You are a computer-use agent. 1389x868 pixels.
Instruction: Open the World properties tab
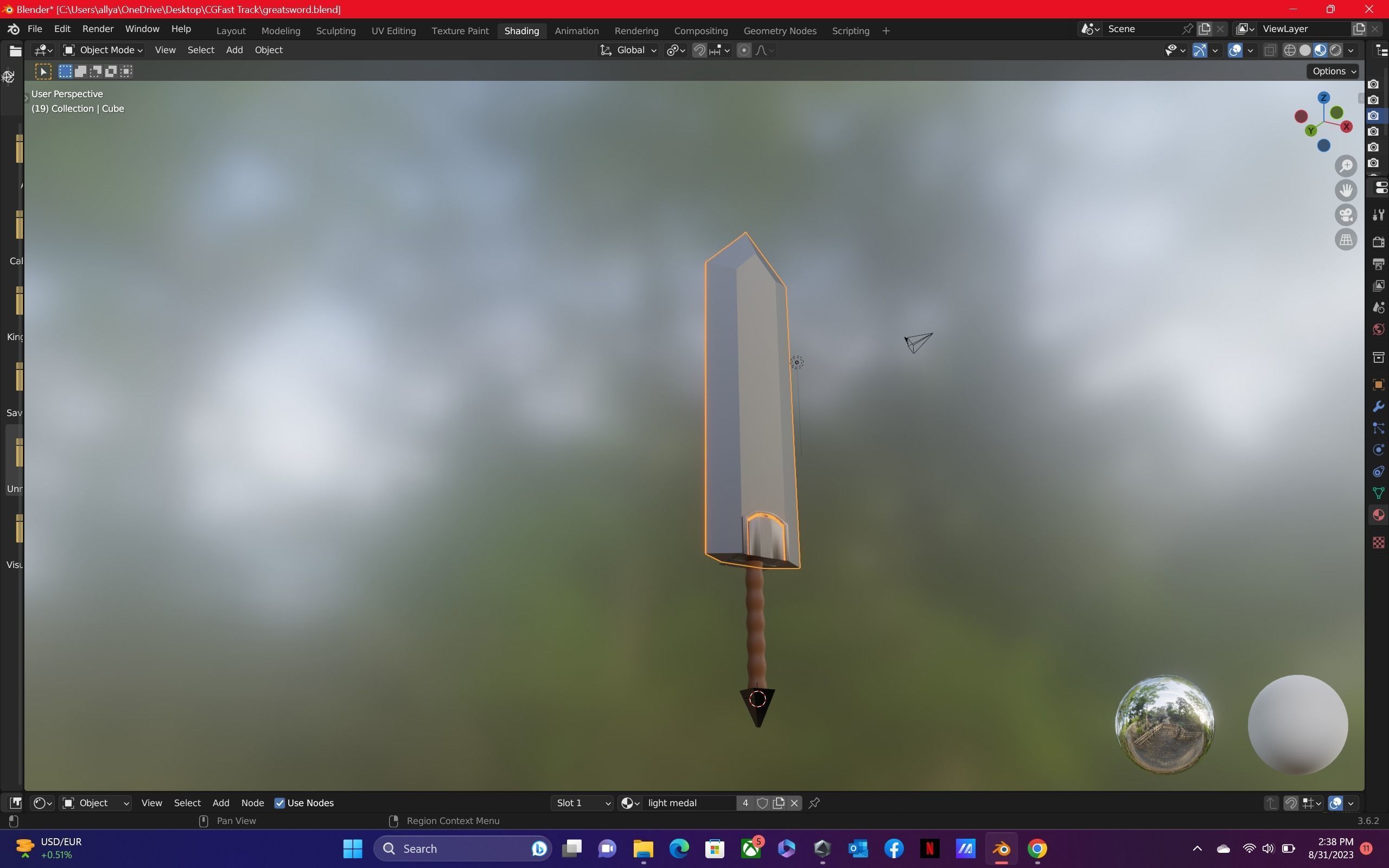point(1378,329)
